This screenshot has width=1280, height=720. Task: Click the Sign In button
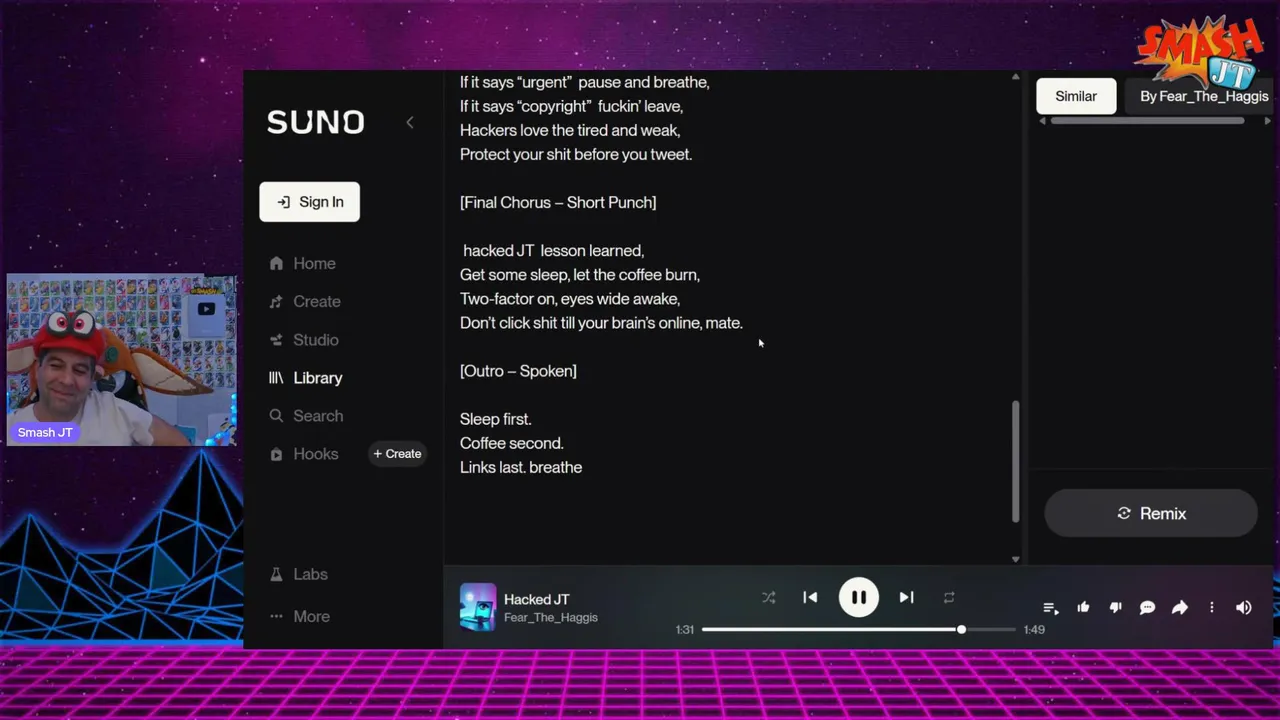pos(309,202)
